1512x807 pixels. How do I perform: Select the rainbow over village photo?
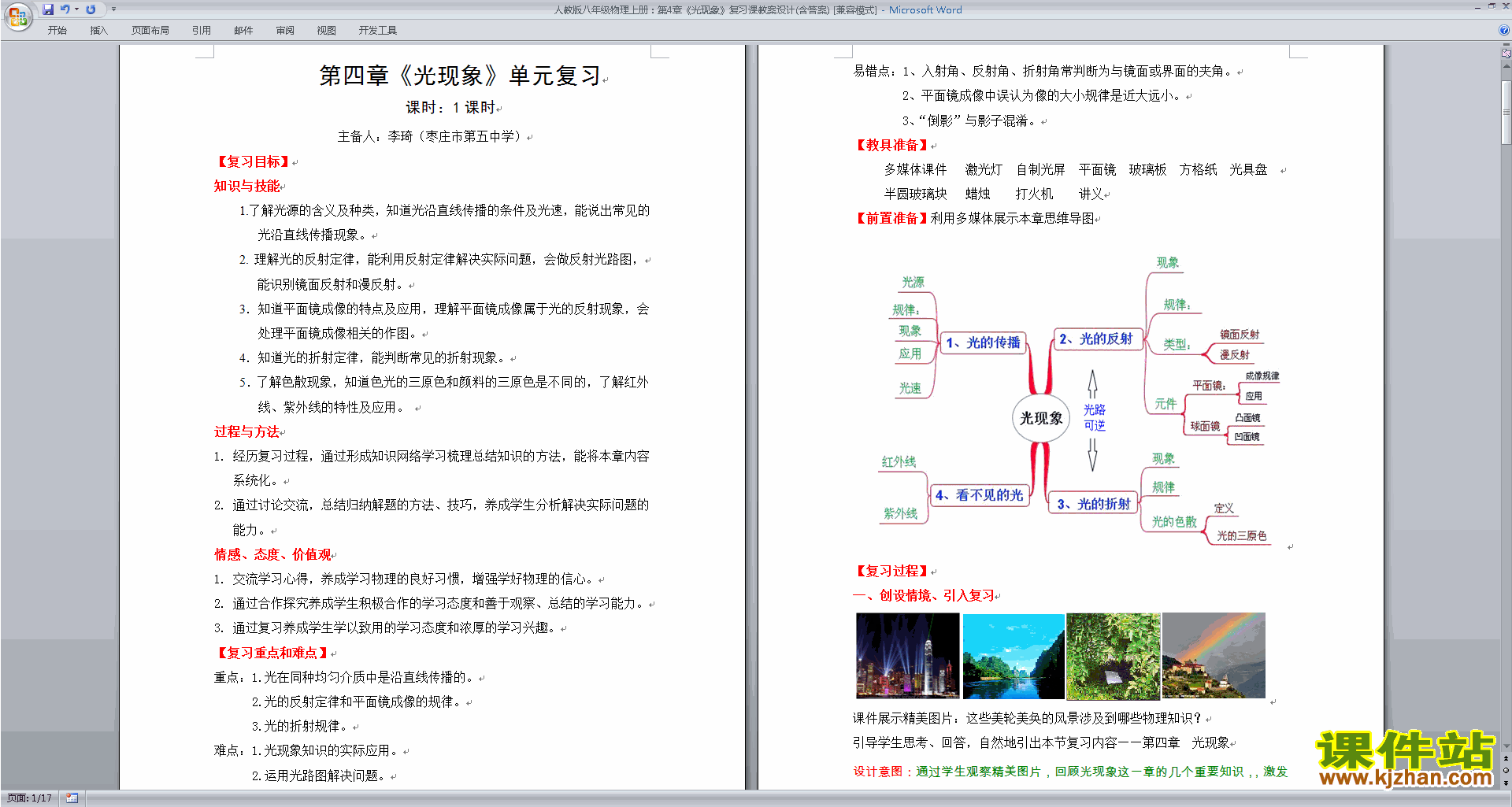(1214, 656)
